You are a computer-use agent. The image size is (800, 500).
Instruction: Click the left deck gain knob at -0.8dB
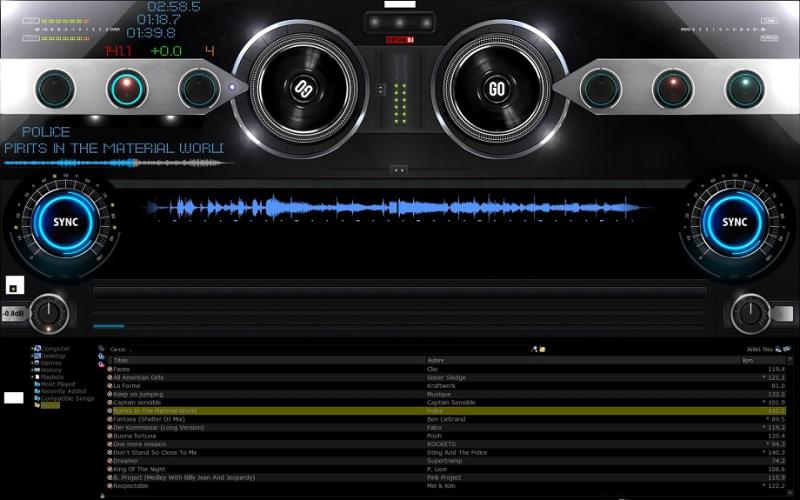[49, 314]
